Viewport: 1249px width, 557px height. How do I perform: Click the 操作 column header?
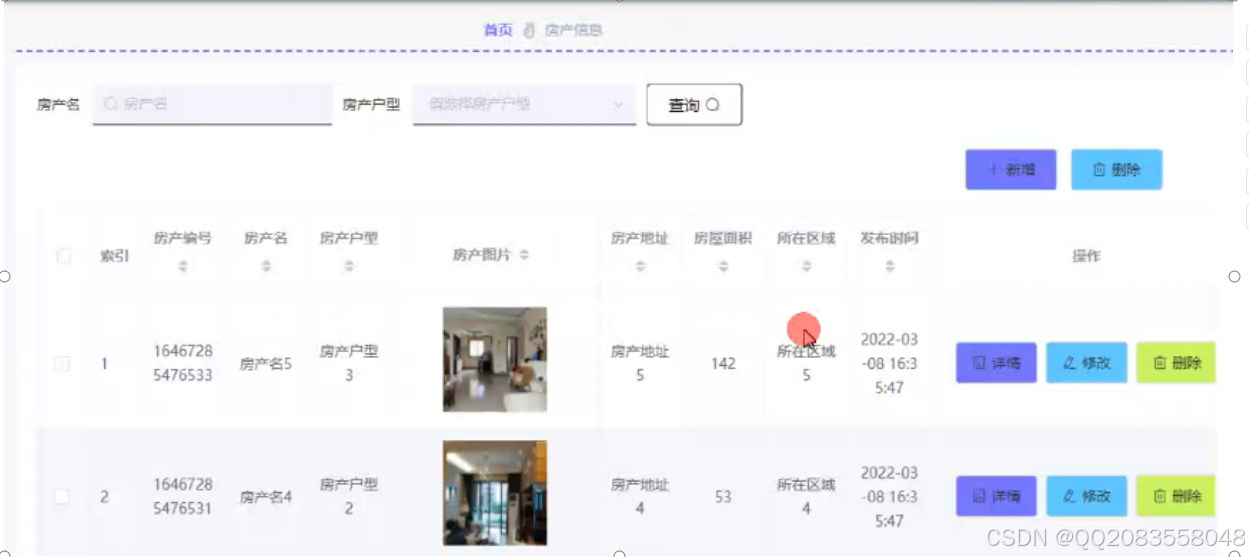pos(1086,256)
